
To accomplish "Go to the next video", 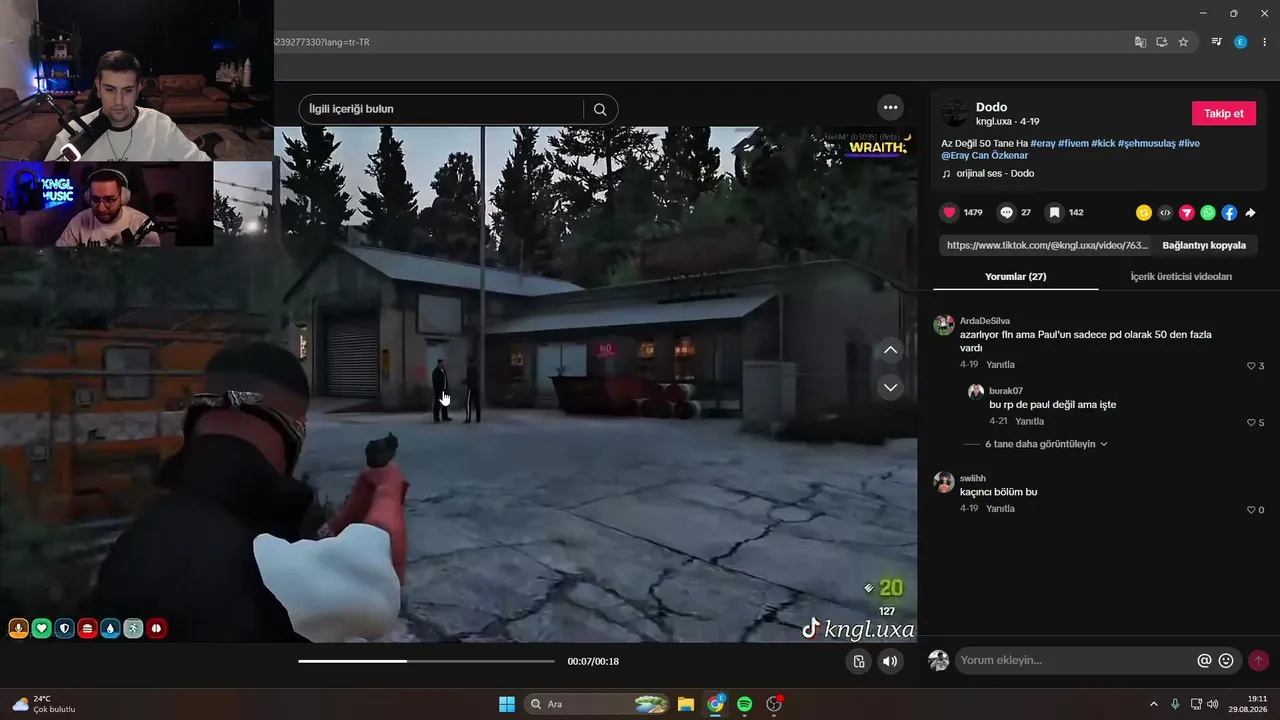I will [891, 387].
